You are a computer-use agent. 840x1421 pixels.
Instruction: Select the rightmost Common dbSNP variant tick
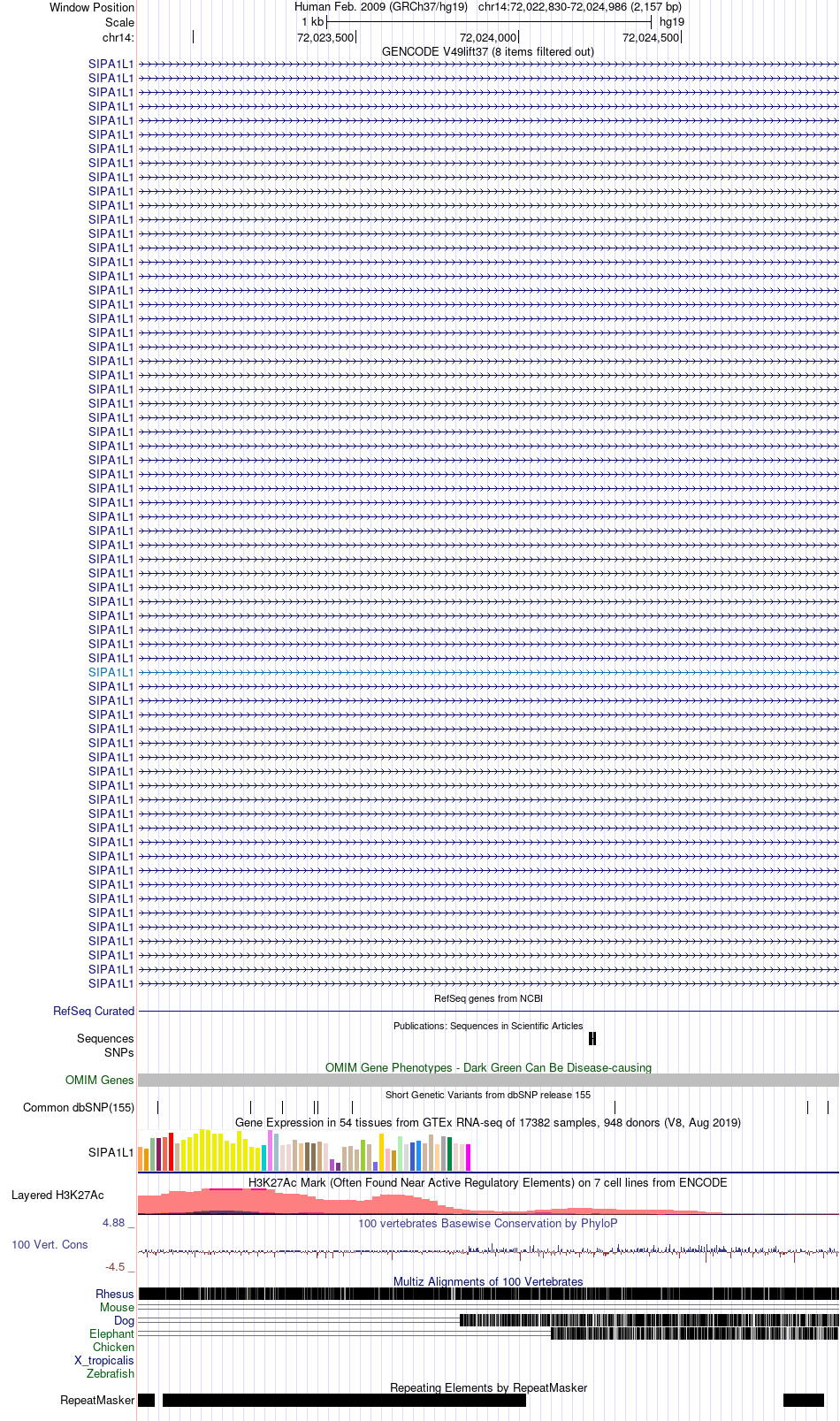(828, 1107)
